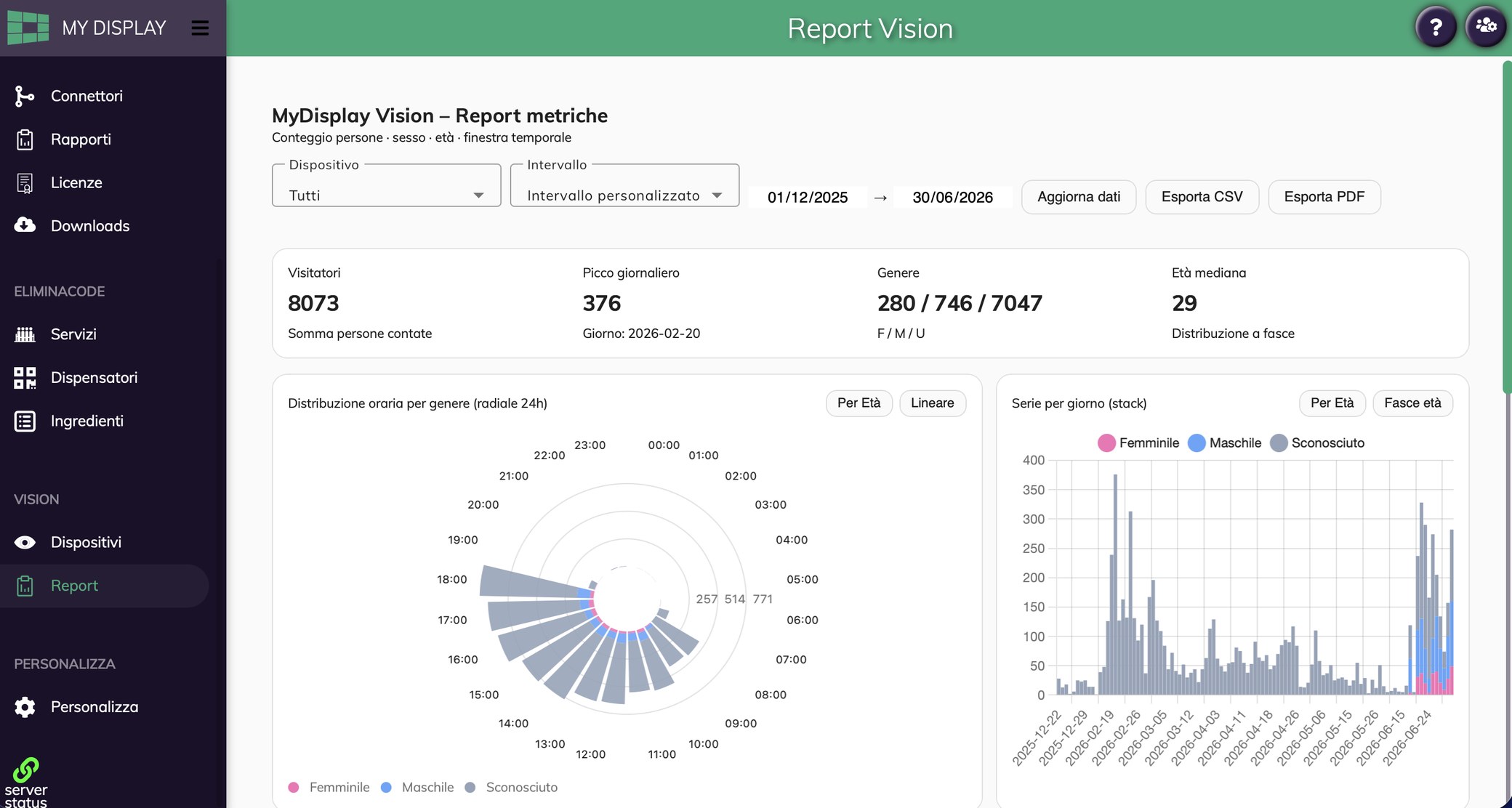Viewport: 1512px width, 808px height.
Task: Open the user accounts icon
Action: point(1486,27)
